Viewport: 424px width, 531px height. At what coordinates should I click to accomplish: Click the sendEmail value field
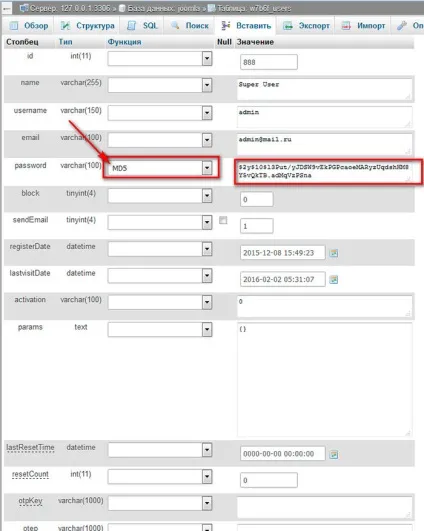tap(256, 226)
